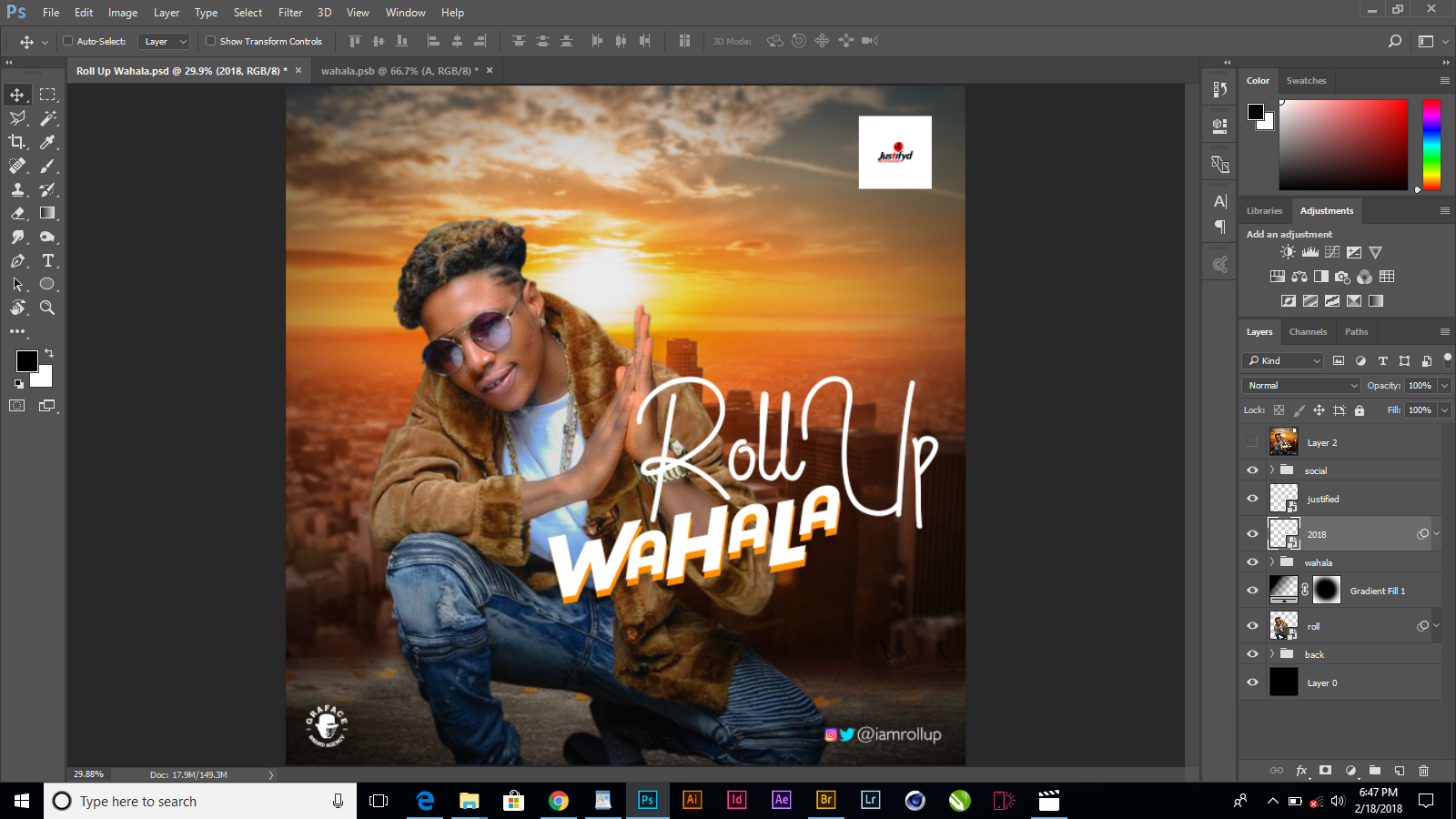The height and width of the screenshot is (819, 1456).
Task: Expand the 'wahala' layer group
Action: (1273, 561)
